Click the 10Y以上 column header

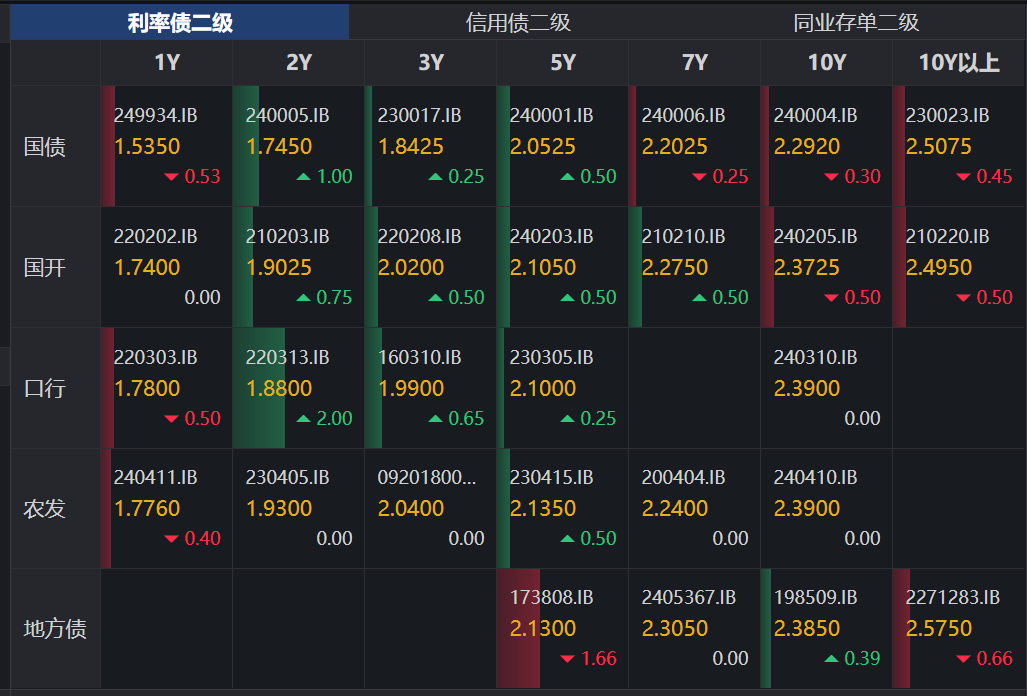(959, 63)
